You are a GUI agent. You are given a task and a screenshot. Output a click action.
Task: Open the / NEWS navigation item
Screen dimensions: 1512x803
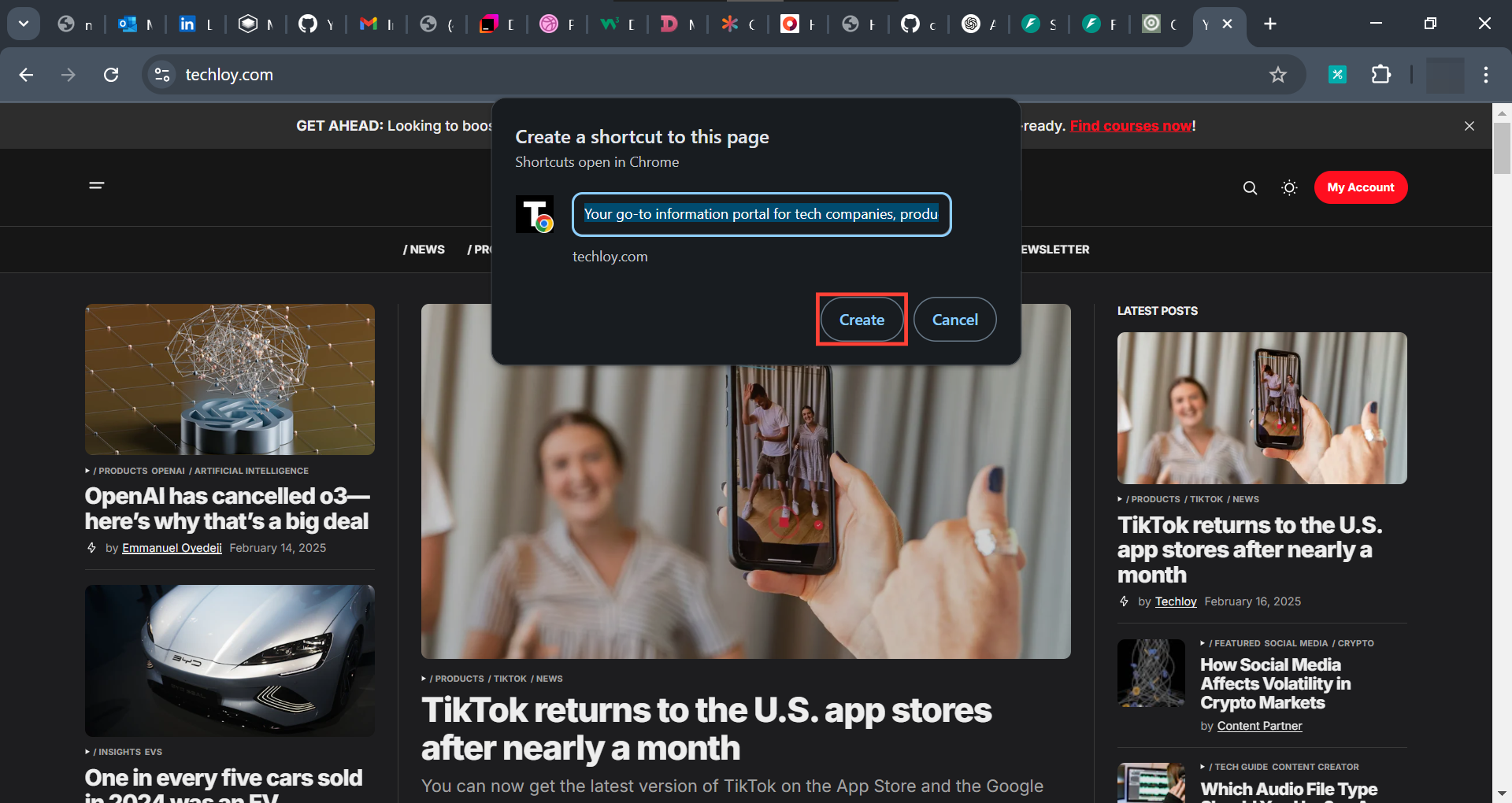[424, 250]
